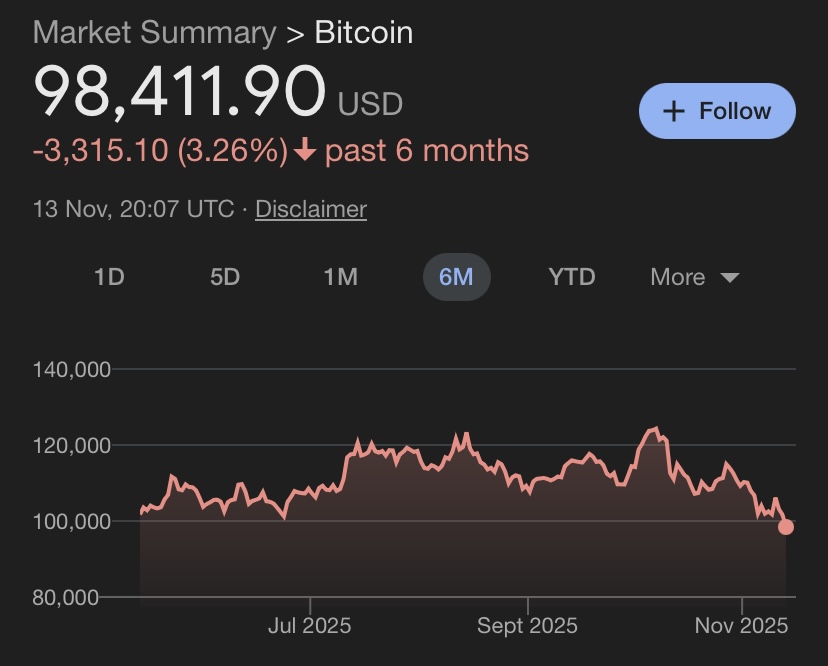Click the -3,315.10 price change text

(101, 151)
